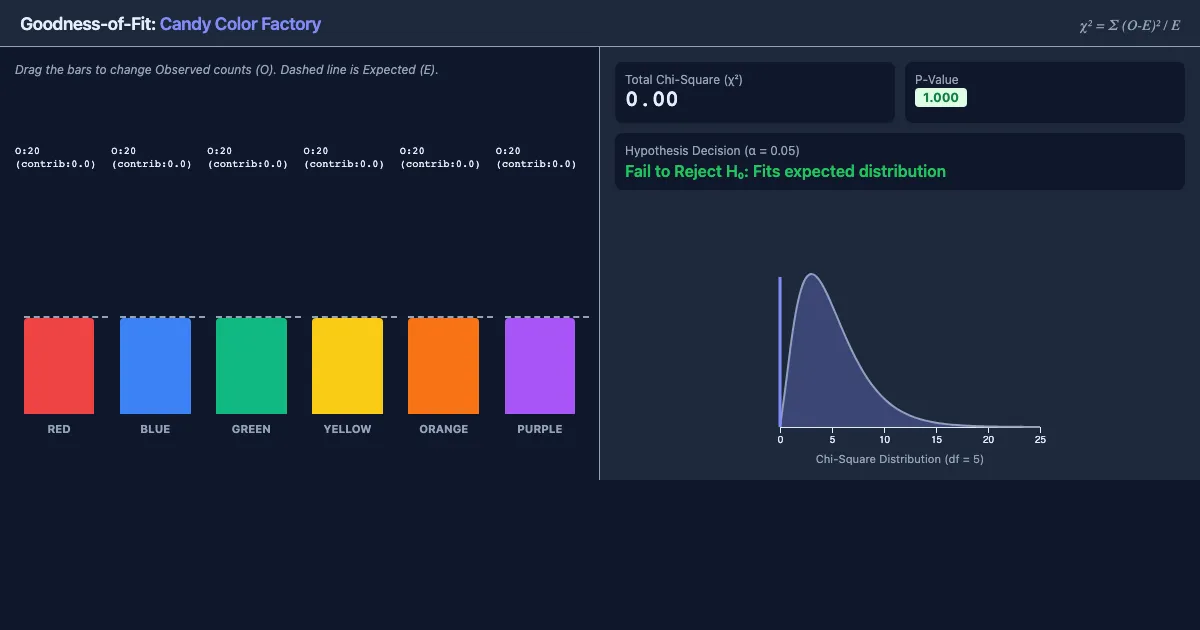Click the Hypothesis Decision (α = 0.05) label
Screen dimensions: 1200x630
point(712,151)
